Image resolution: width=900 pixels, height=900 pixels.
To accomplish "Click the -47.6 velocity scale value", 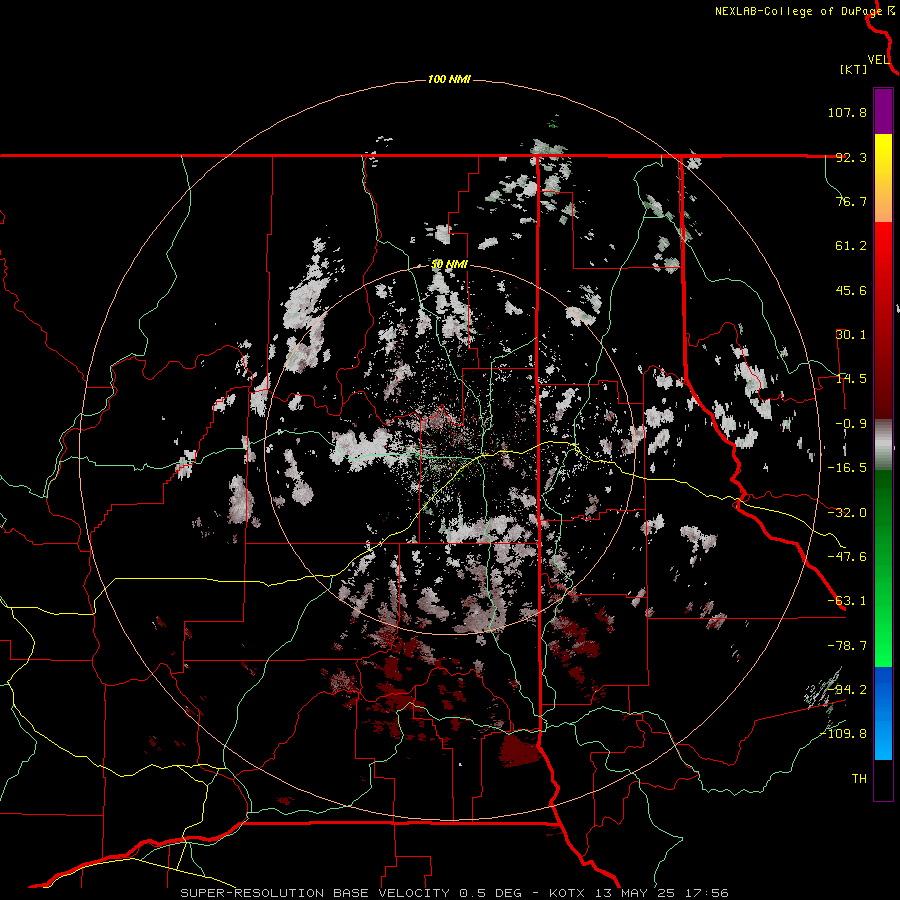I will (x=847, y=557).
